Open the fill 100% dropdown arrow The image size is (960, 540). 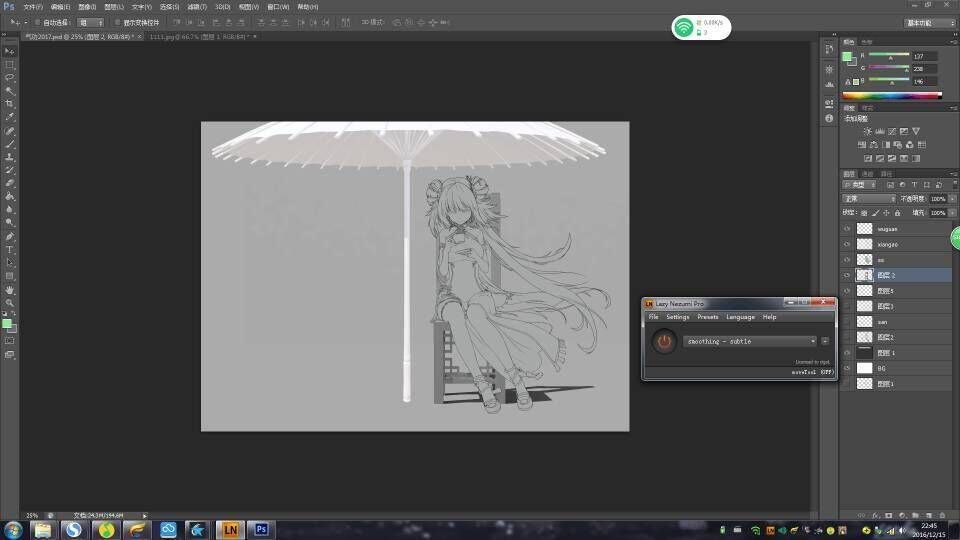point(952,212)
